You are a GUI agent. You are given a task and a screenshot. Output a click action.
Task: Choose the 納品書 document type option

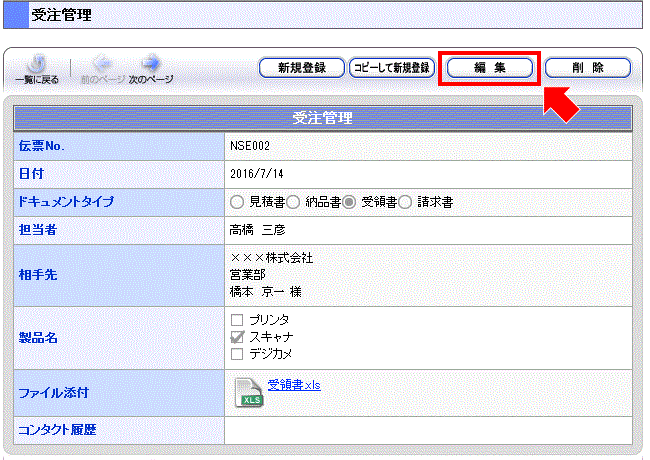294,202
